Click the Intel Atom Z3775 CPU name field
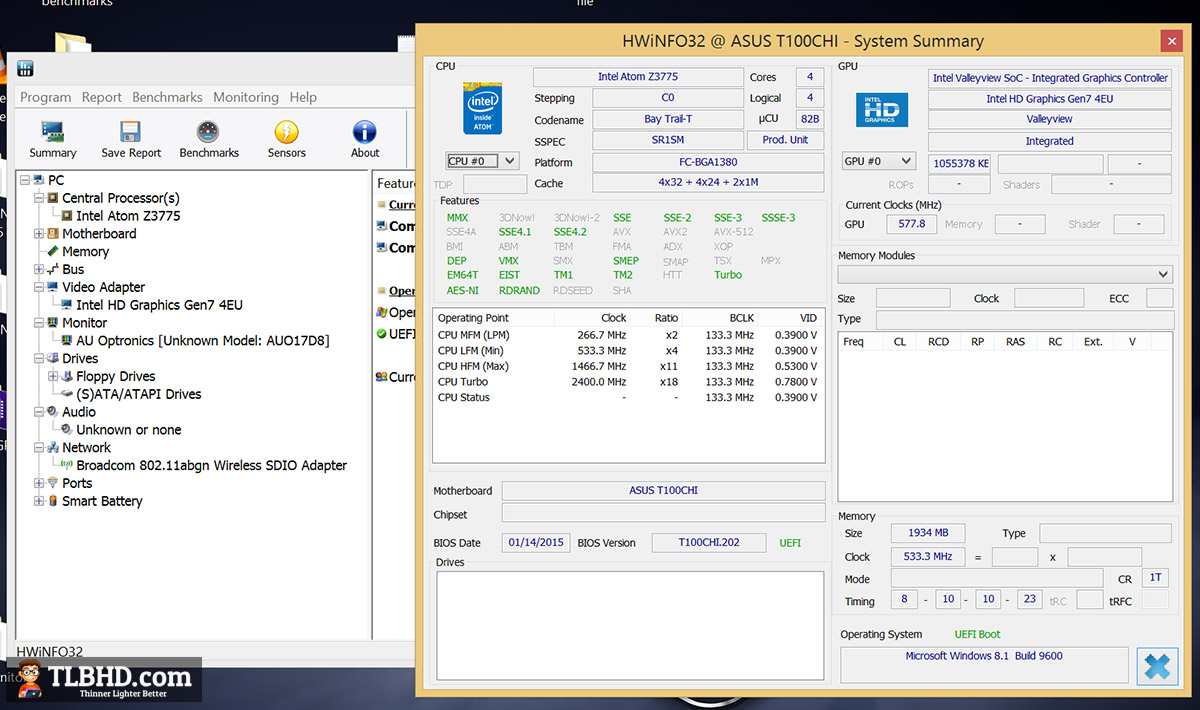Image resolution: width=1200 pixels, height=710 pixels. point(637,77)
